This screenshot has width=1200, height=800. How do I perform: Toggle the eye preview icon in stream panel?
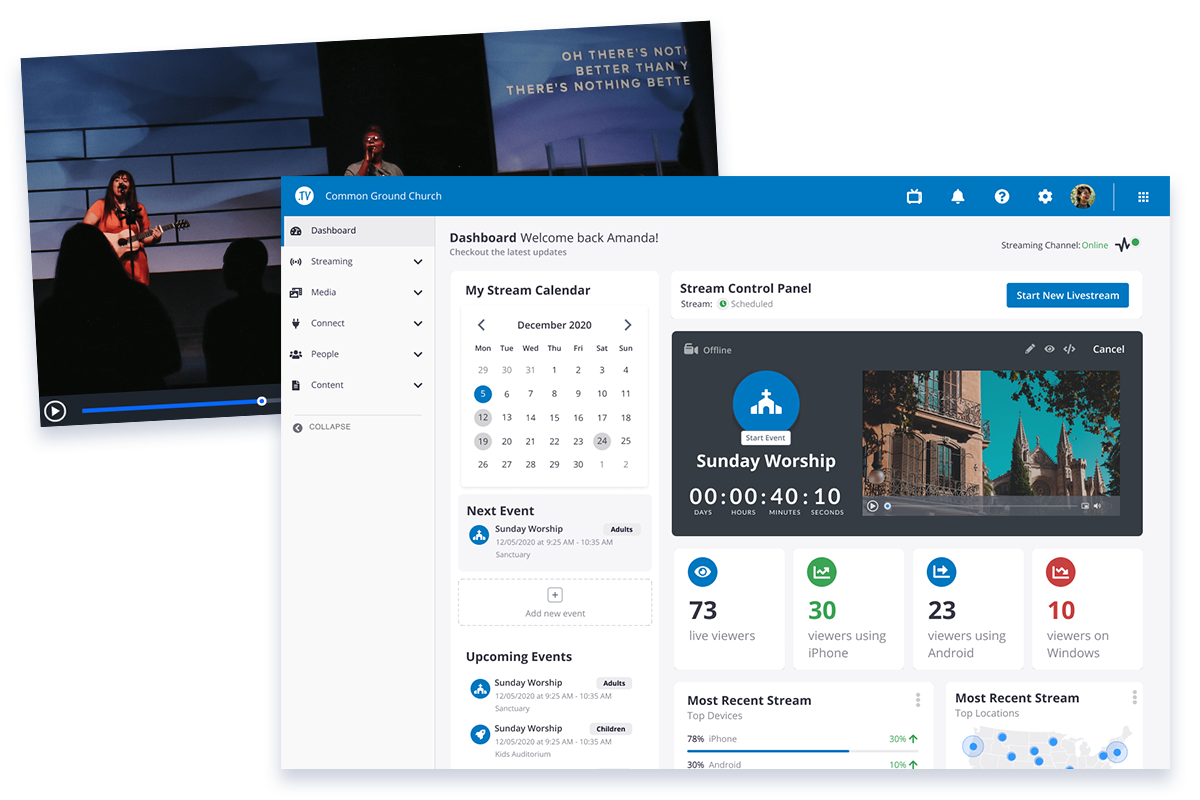pyautogui.click(x=1050, y=349)
